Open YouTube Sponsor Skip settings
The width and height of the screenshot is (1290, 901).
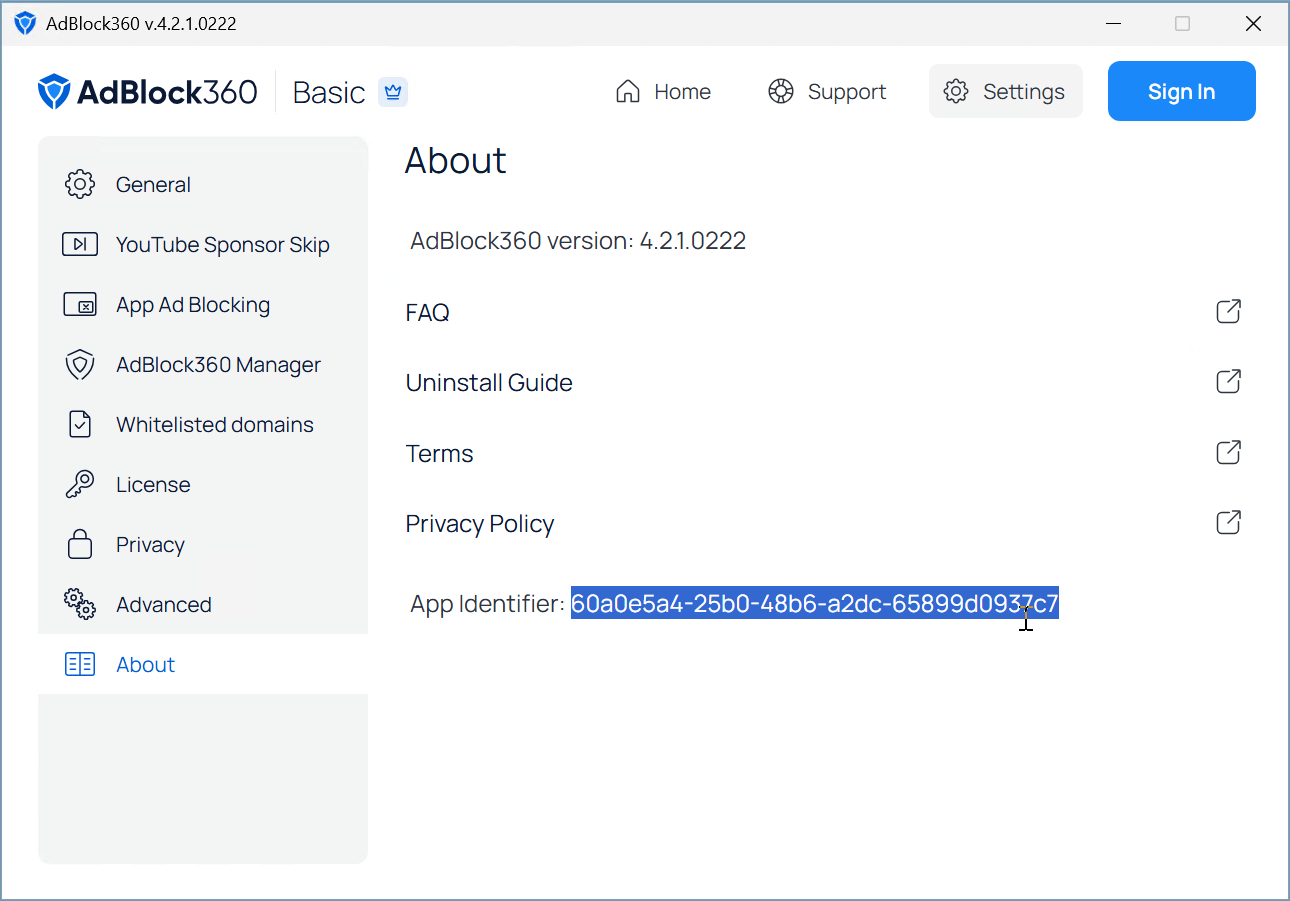coord(203,244)
